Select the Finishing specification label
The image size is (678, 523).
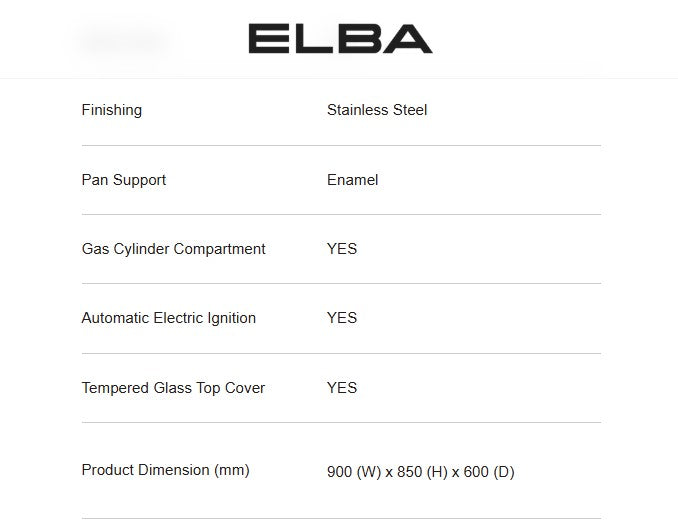click(x=111, y=110)
